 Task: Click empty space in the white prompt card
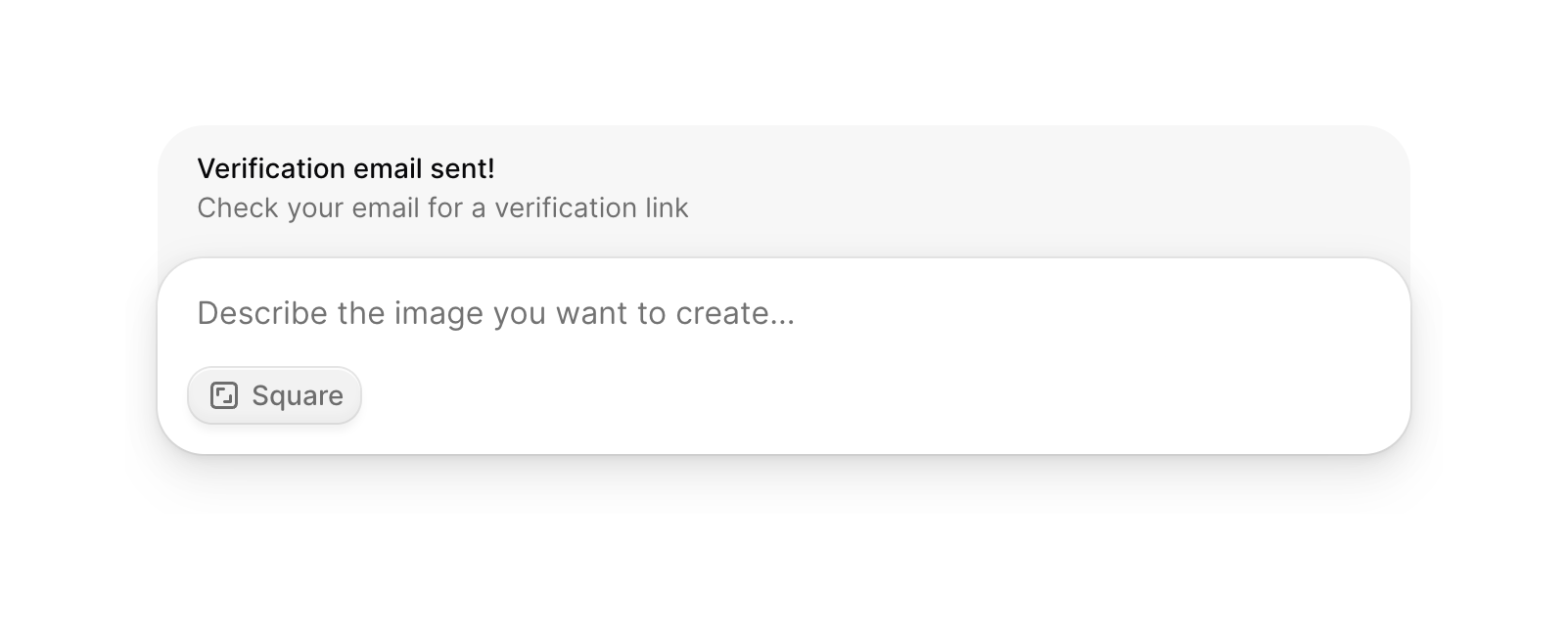pyautogui.click(x=881, y=401)
